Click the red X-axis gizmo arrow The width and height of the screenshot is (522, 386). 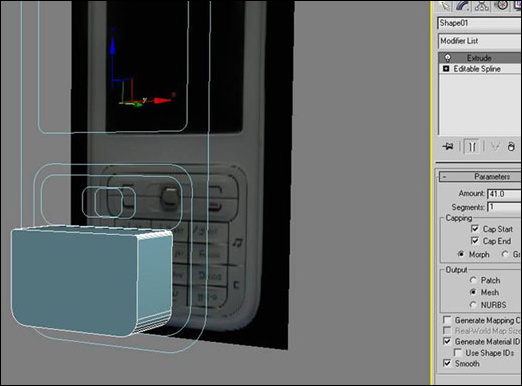pos(162,100)
